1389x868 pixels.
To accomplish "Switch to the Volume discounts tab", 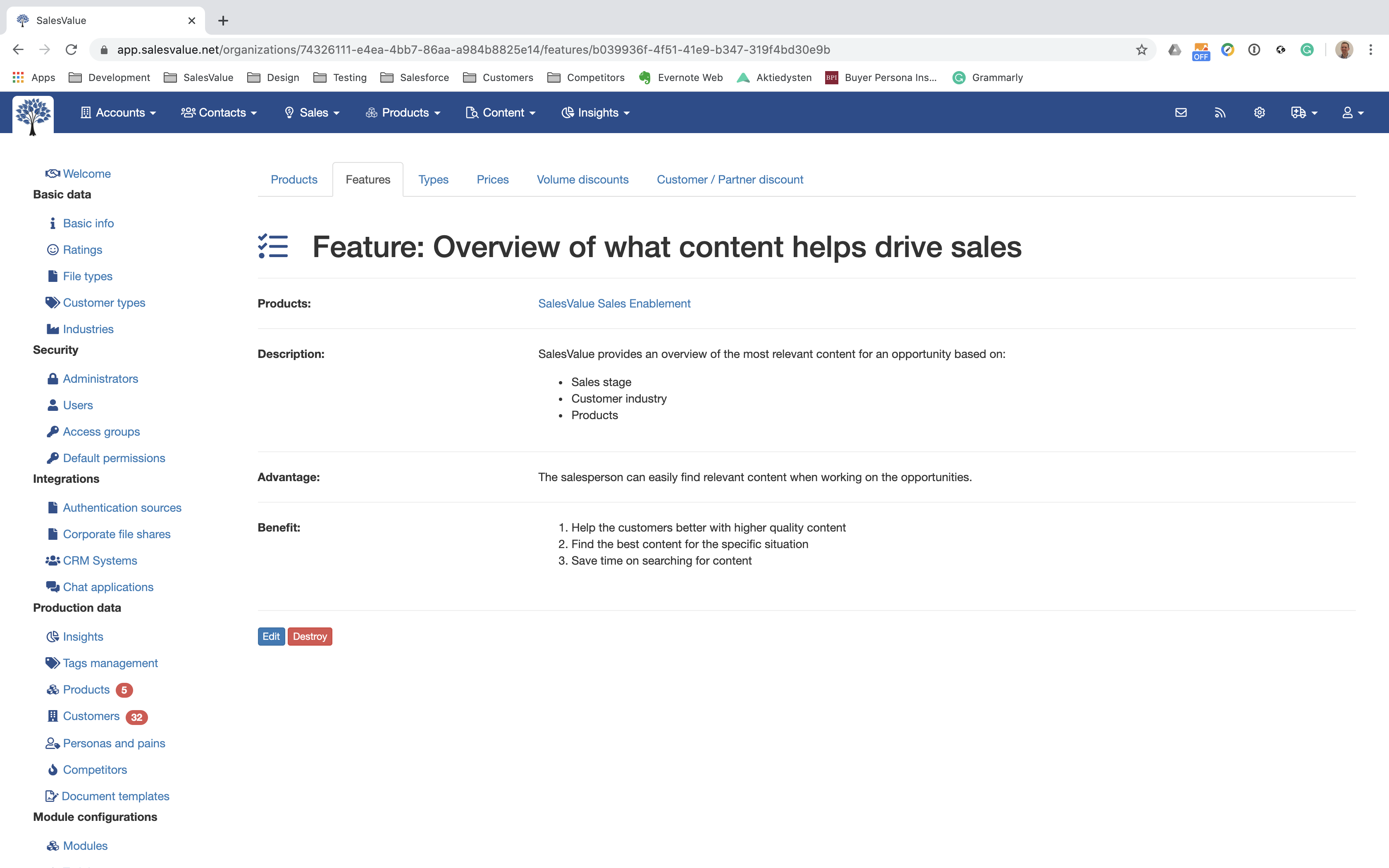I will 582,180.
